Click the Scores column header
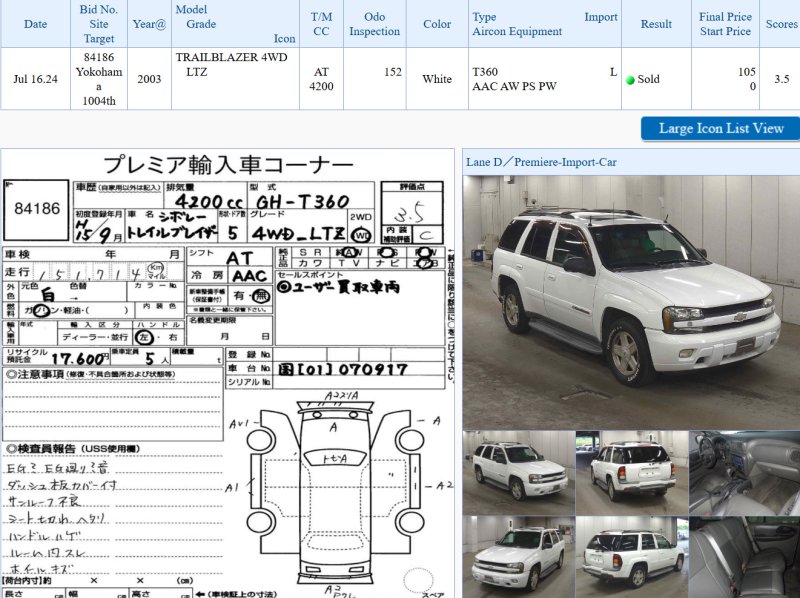The image size is (800, 598). (x=781, y=24)
